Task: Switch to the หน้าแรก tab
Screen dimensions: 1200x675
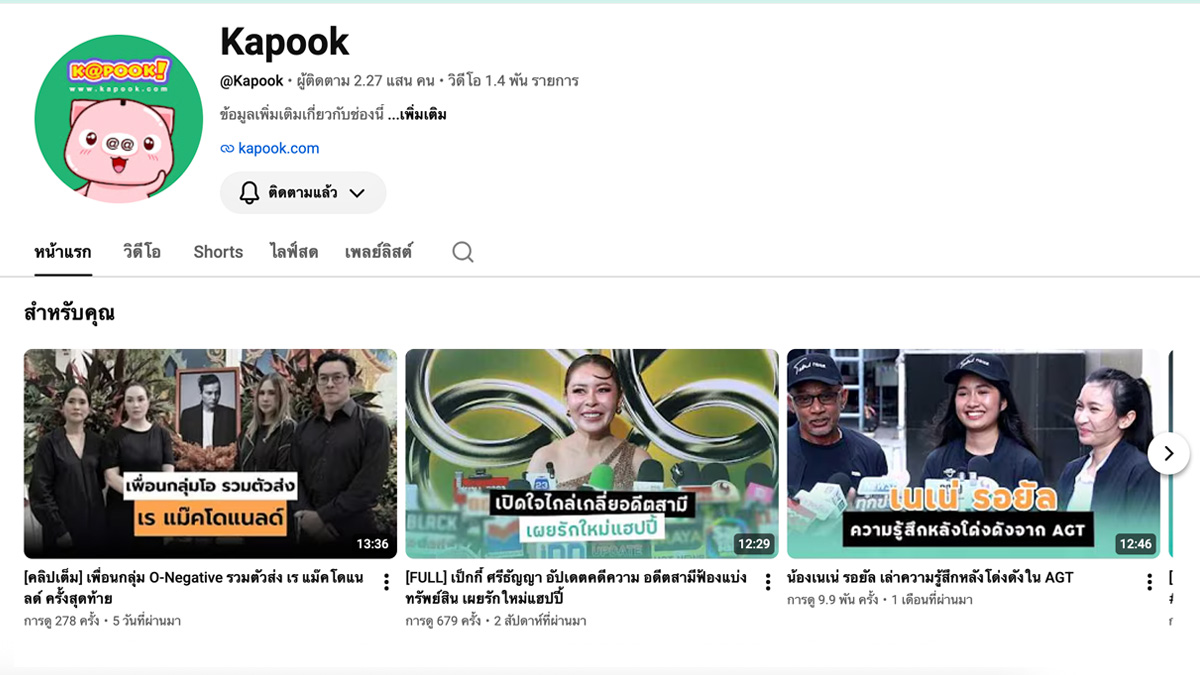Action: 63,252
